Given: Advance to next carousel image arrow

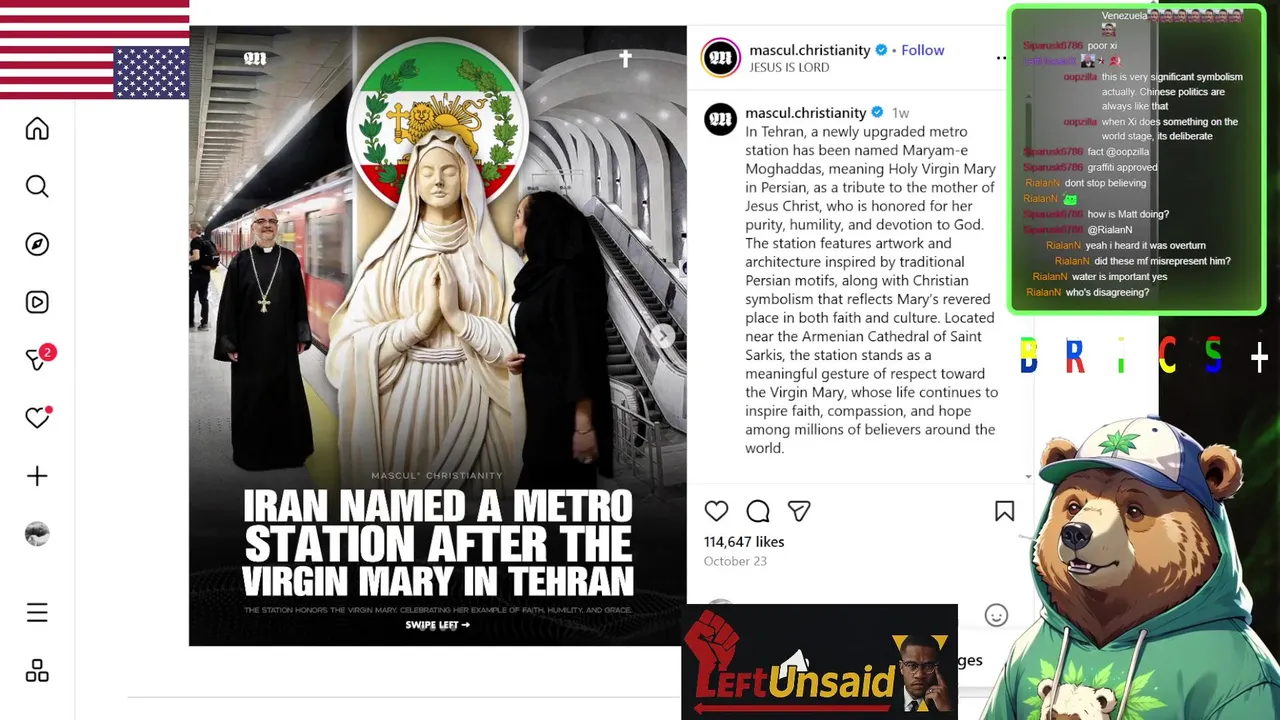Looking at the screenshot, I should click(663, 336).
